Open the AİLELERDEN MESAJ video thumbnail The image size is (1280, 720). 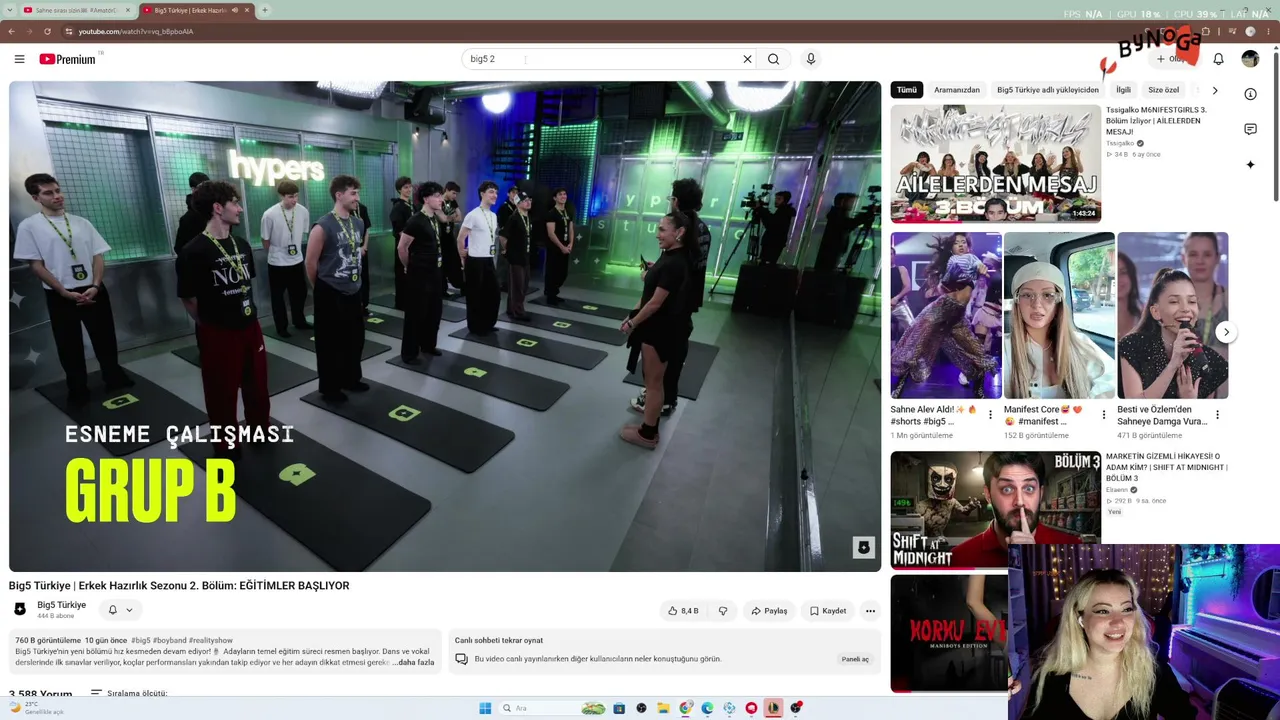pos(995,163)
